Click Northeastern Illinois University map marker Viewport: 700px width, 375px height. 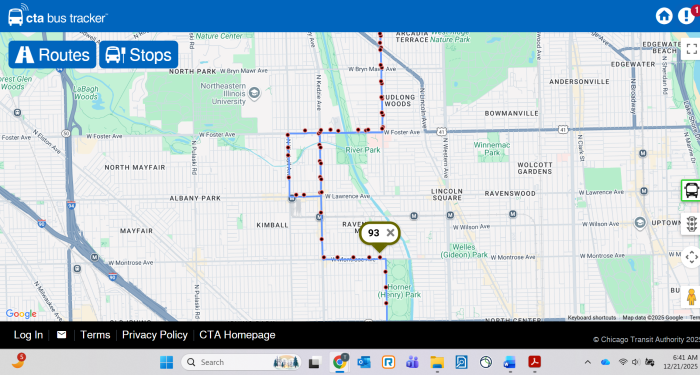(x=254, y=93)
